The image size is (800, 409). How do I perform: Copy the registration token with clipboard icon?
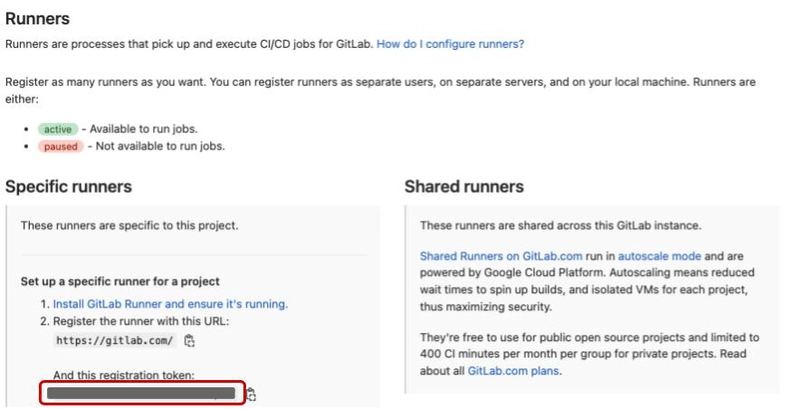pyautogui.click(x=251, y=394)
